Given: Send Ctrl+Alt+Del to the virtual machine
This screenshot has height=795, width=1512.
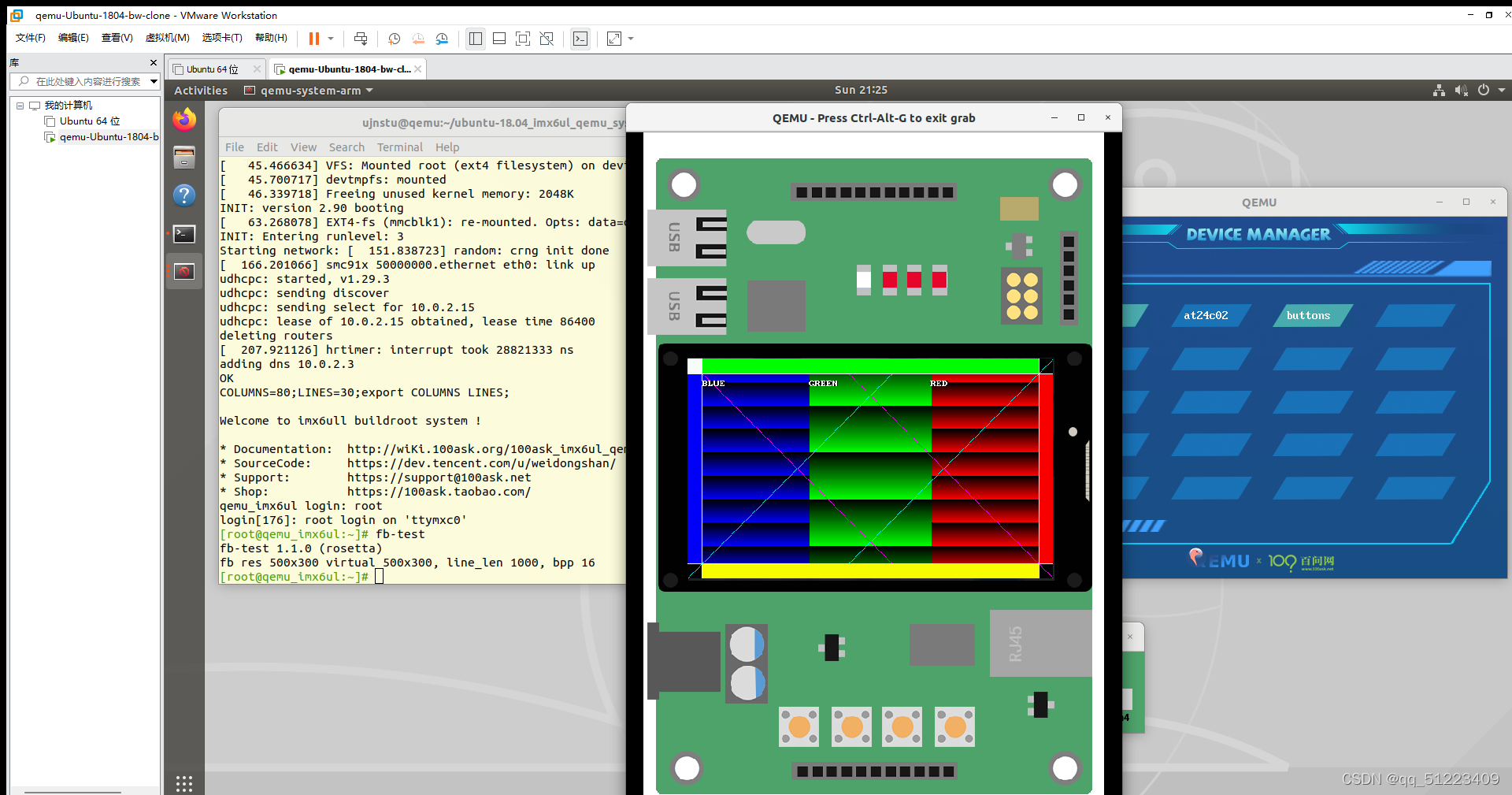Looking at the screenshot, I should (361, 39).
